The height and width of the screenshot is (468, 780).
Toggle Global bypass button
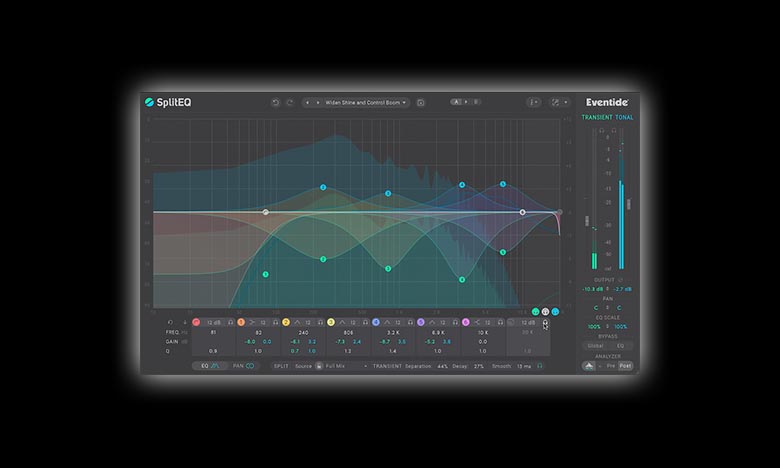[x=595, y=346]
